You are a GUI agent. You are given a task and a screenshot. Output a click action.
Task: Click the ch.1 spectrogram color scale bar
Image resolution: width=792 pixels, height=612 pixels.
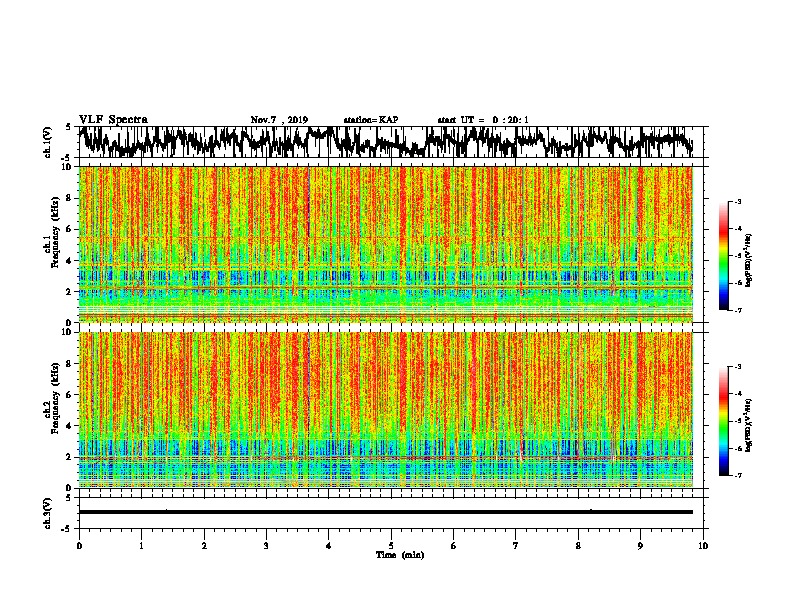click(x=723, y=256)
